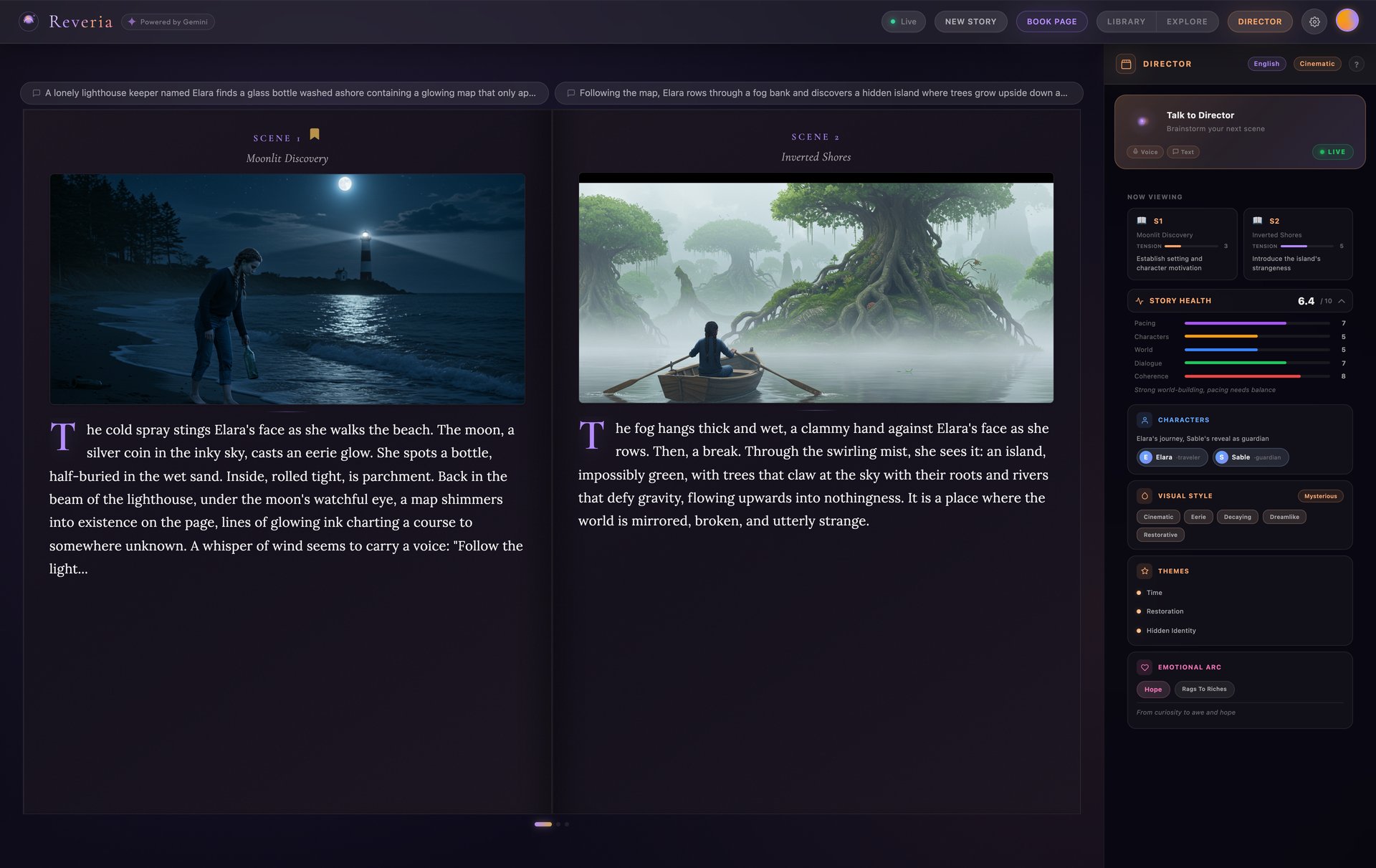
Task: Click the Characters section person icon
Action: pyautogui.click(x=1145, y=420)
